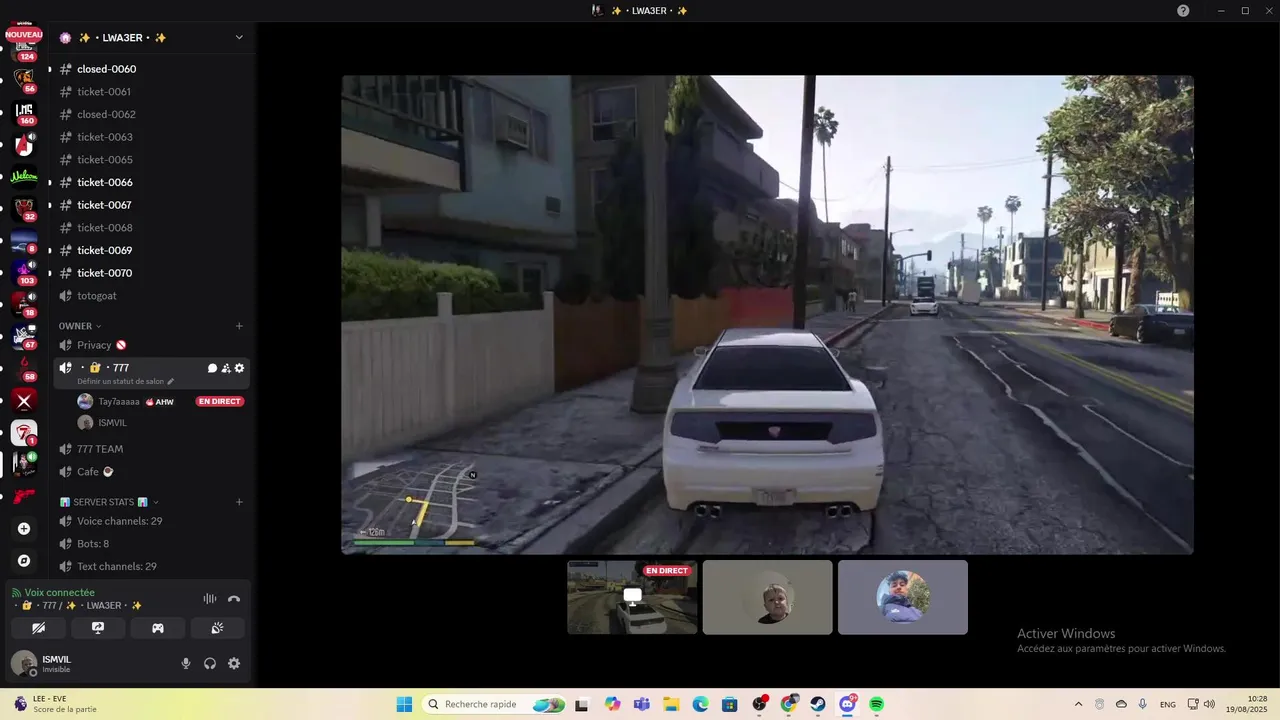Image resolution: width=1280 pixels, height=720 pixels.
Task: Collapse the OWNER category
Action: pos(80,326)
